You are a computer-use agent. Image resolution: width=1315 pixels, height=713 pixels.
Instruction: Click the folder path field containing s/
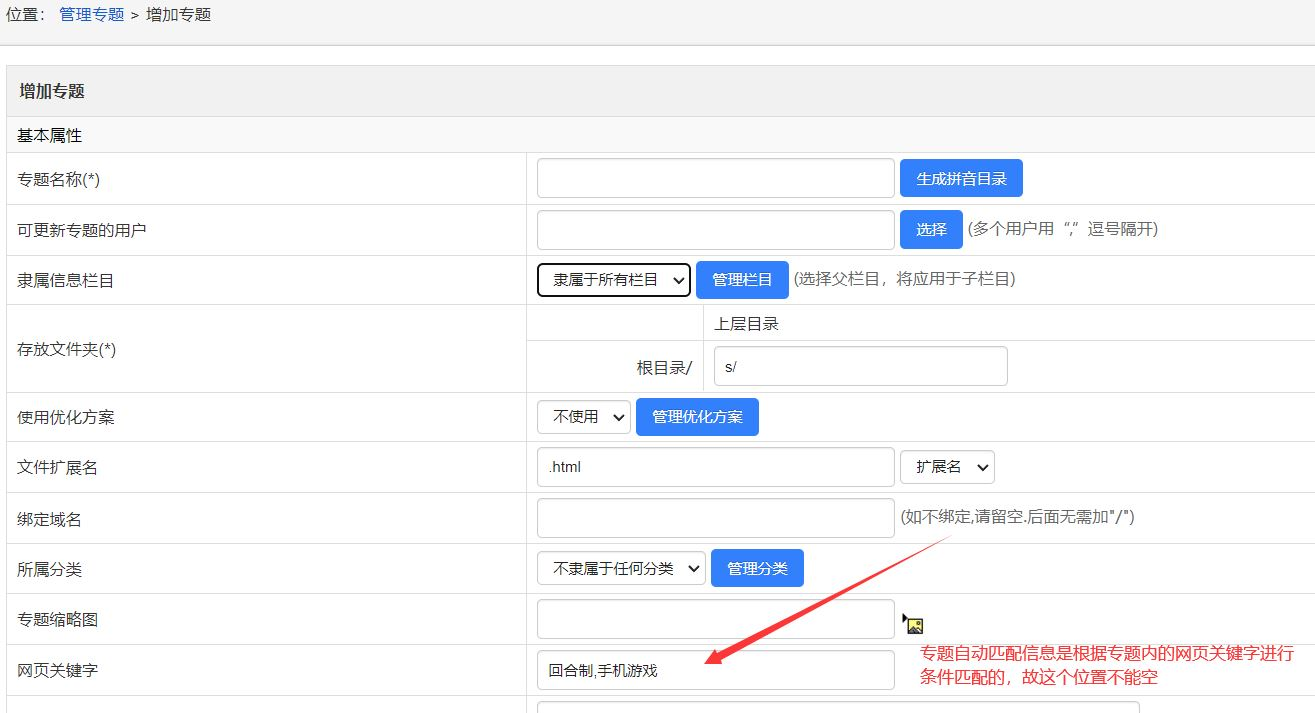click(x=861, y=366)
